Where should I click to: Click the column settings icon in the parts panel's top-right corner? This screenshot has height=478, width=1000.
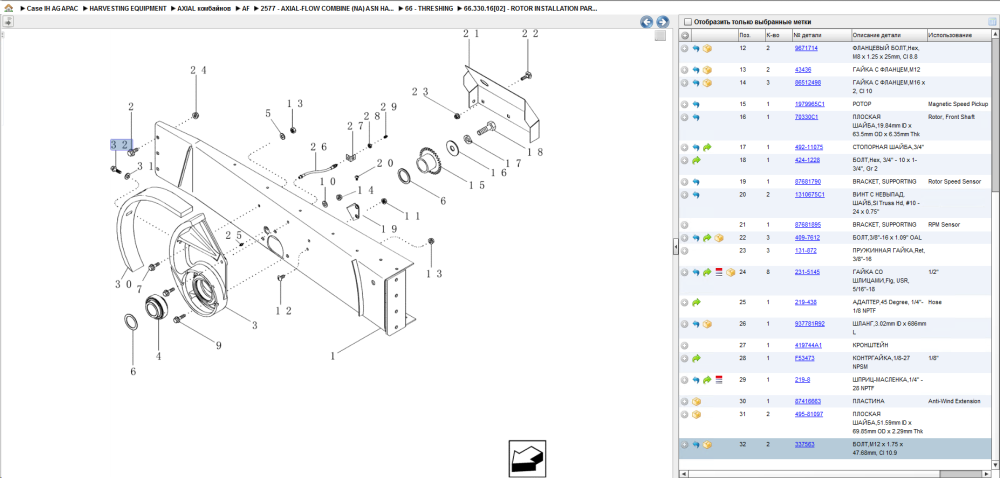coord(992,21)
